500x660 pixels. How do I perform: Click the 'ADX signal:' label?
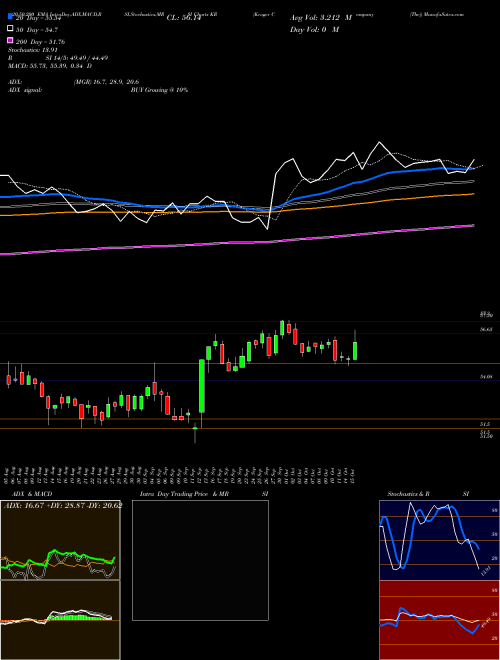(x=25, y=90)
